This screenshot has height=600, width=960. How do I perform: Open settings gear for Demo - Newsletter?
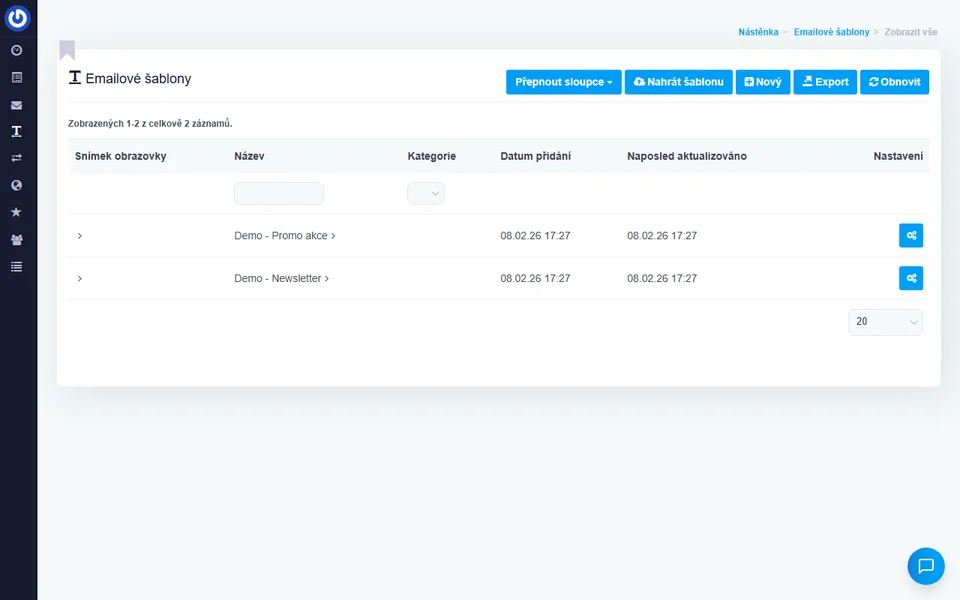[x=910, y=278]
